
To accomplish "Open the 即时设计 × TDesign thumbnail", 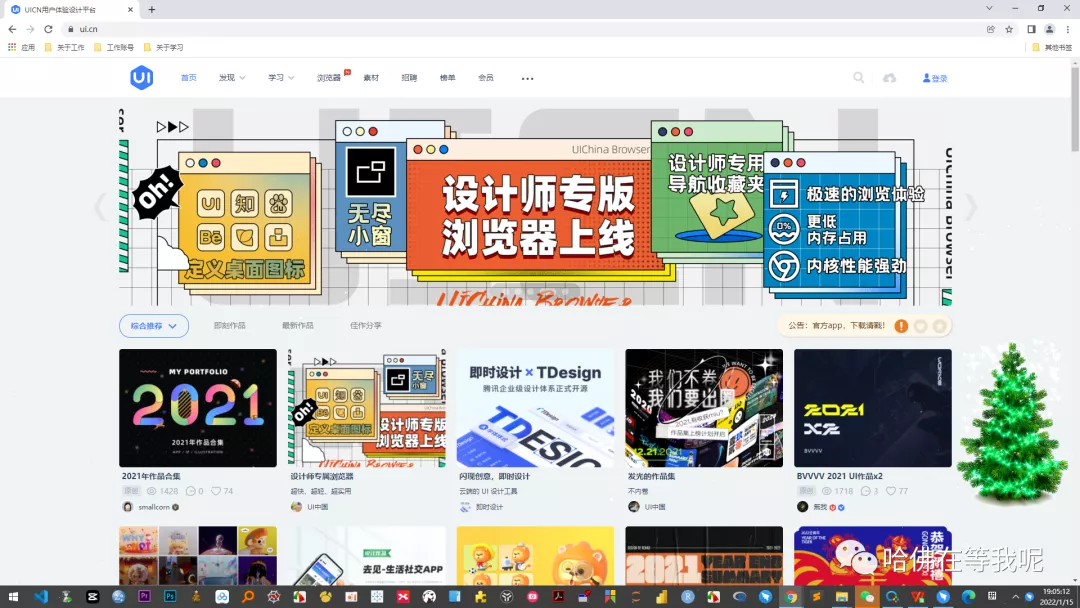I will [x=535, y=408].
